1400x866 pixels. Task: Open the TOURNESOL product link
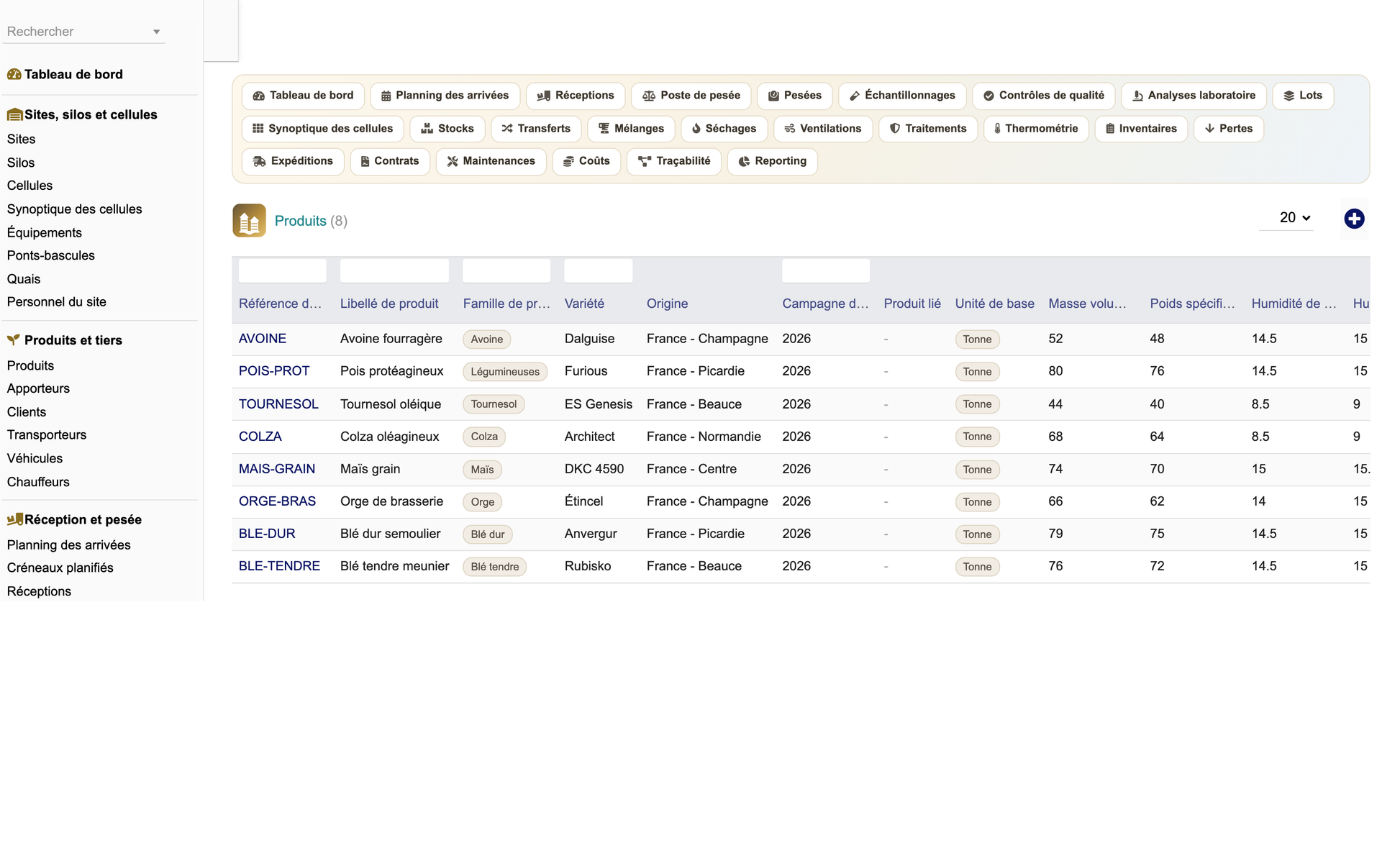tap(278, 404)
